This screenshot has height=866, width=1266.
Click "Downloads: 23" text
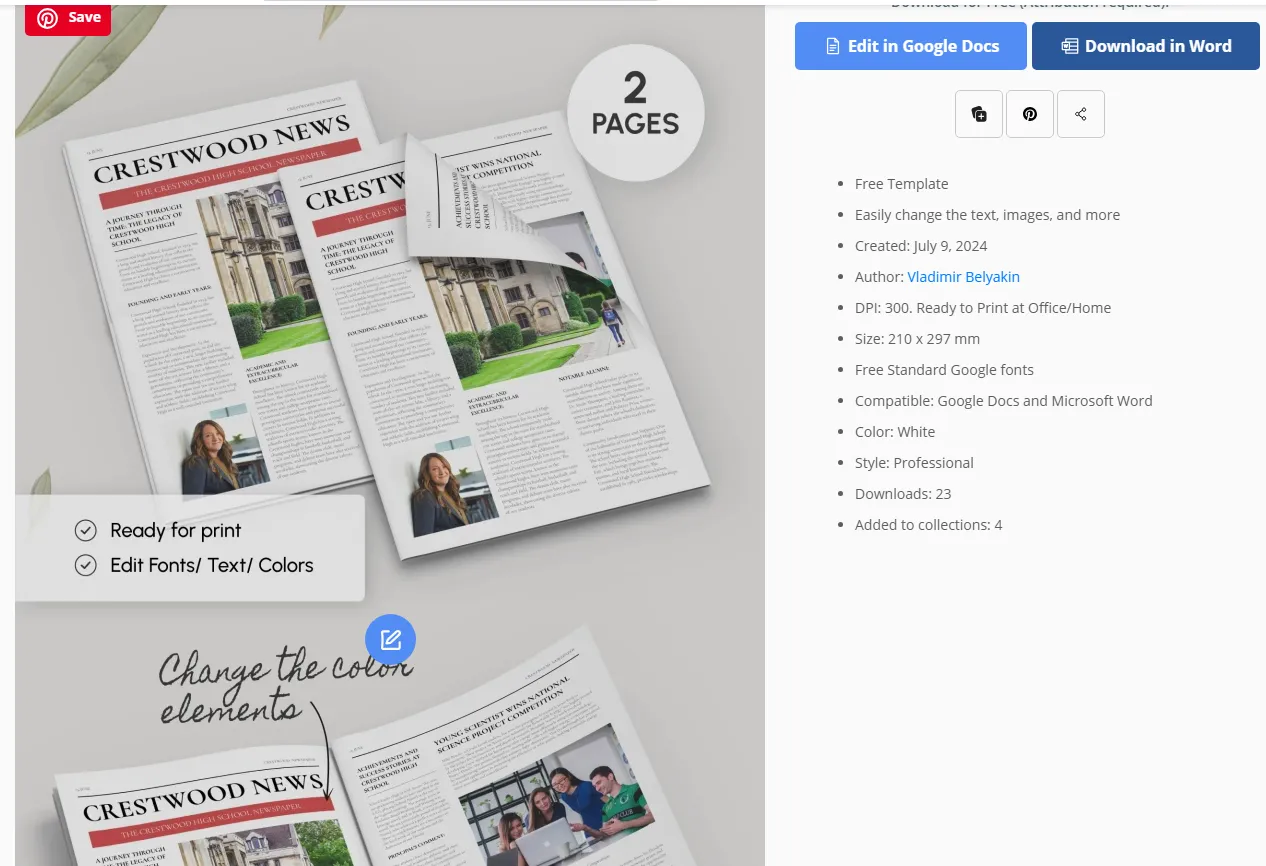(x=903, y=494)
